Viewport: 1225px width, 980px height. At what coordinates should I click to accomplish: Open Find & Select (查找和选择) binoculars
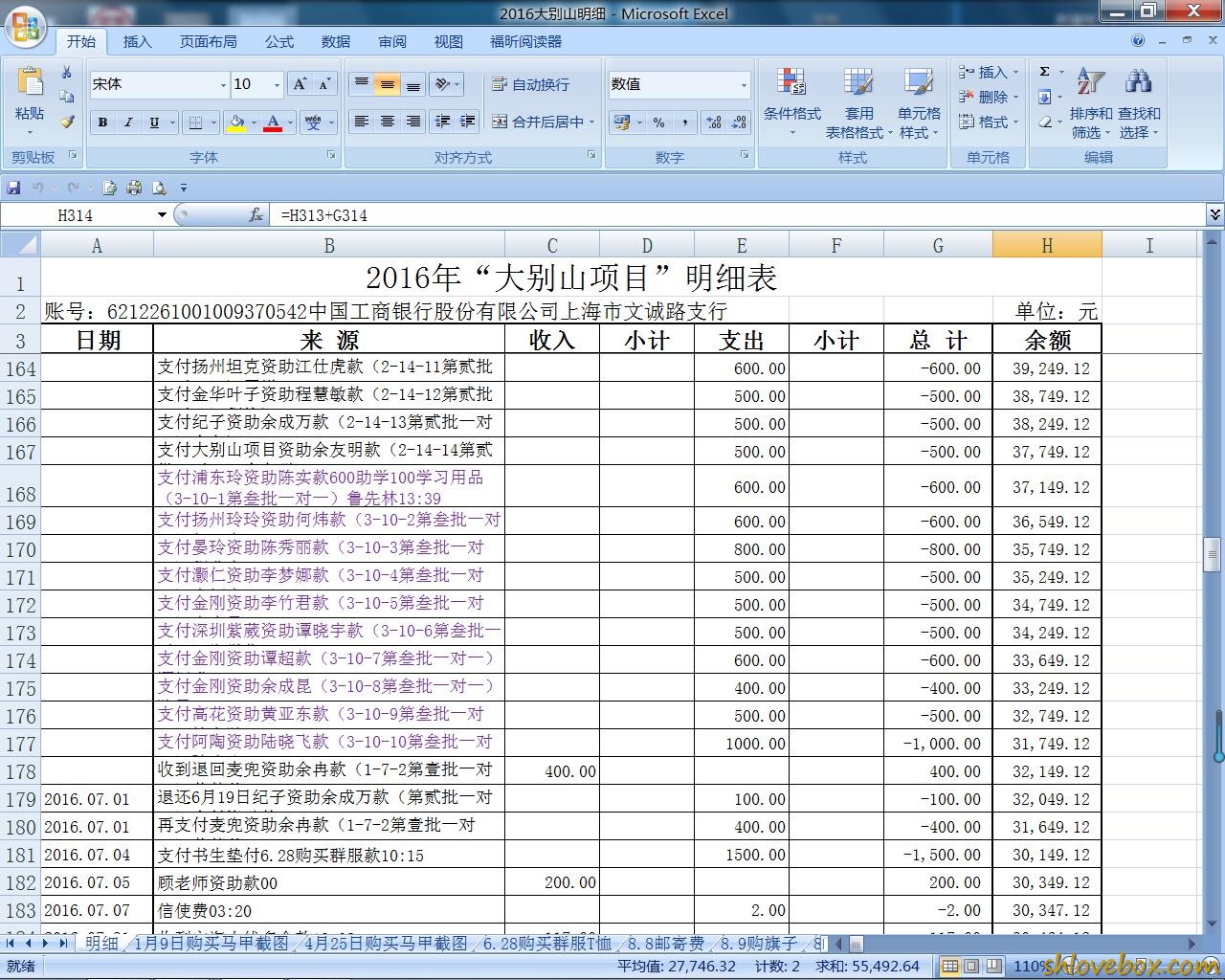1138,103
